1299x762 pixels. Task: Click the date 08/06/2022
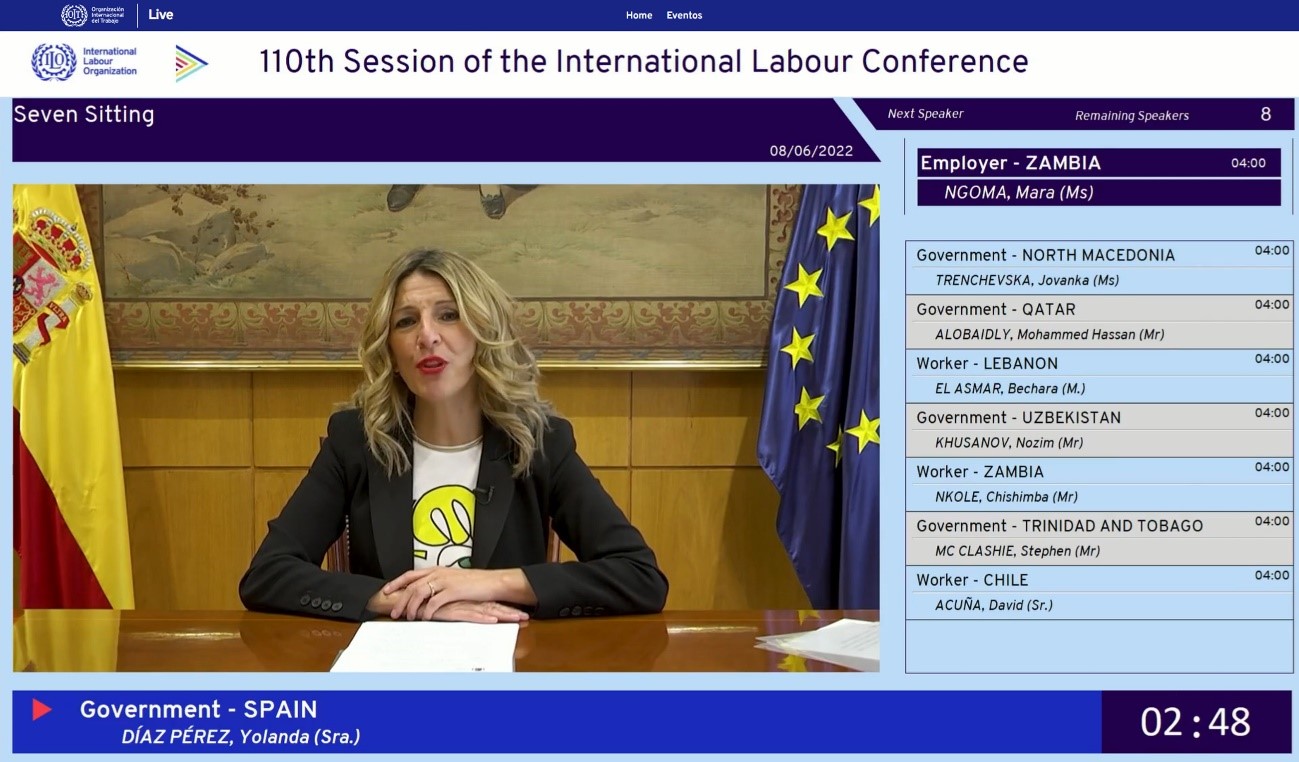tap(811, 151)
